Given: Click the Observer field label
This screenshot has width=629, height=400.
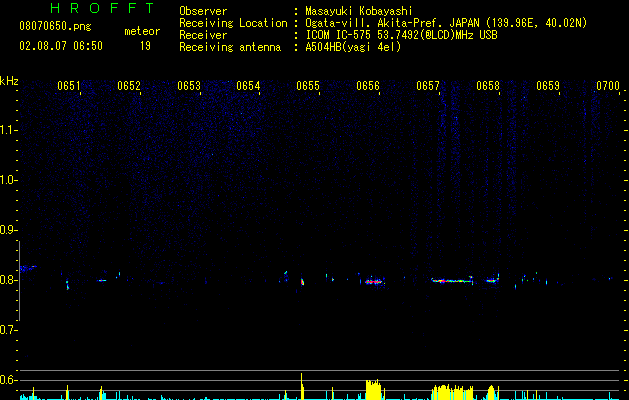Looking at the screenshot, I should [203, 11].
